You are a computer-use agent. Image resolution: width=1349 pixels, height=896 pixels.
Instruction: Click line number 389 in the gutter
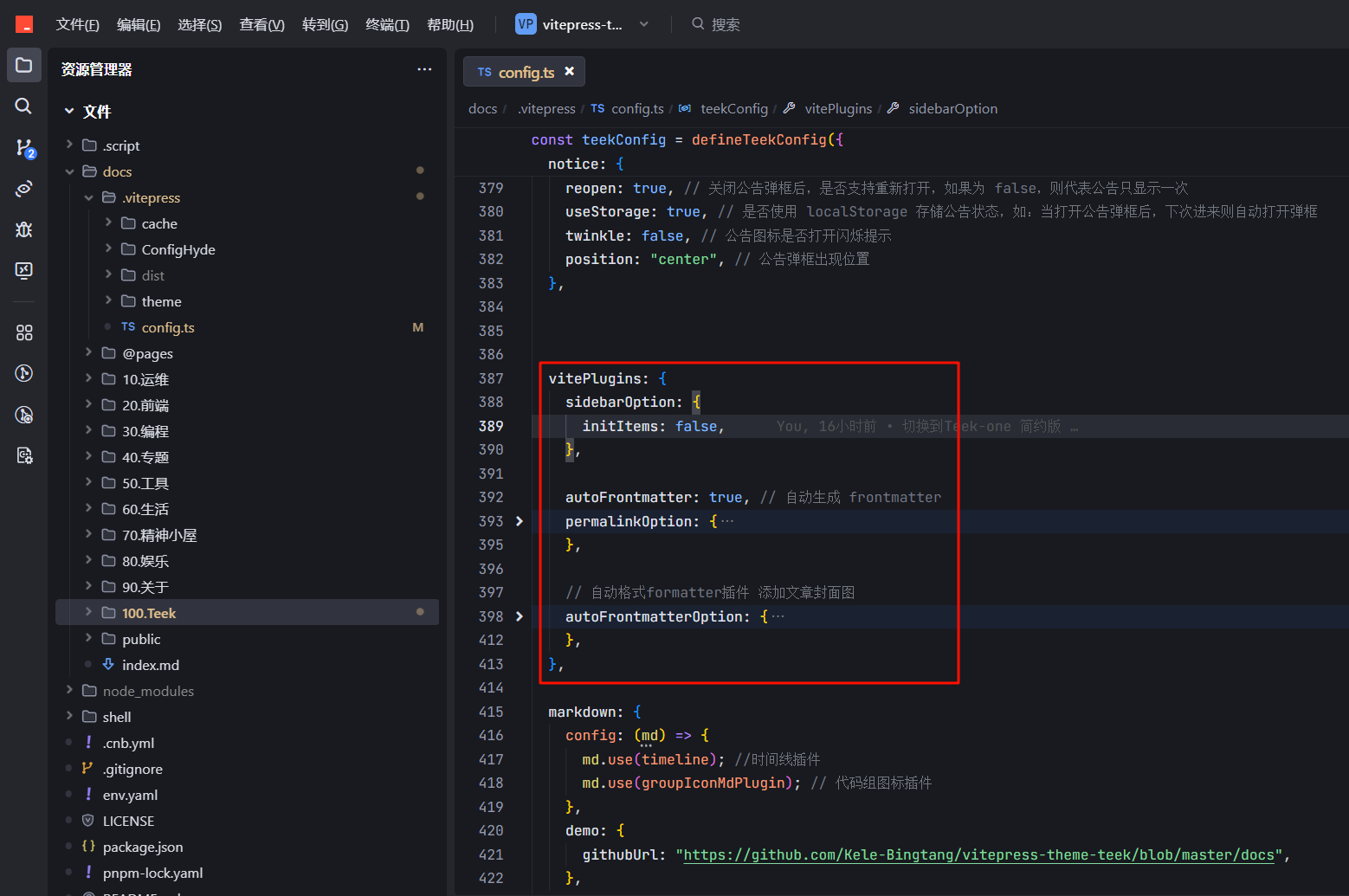tap(491, 426)
